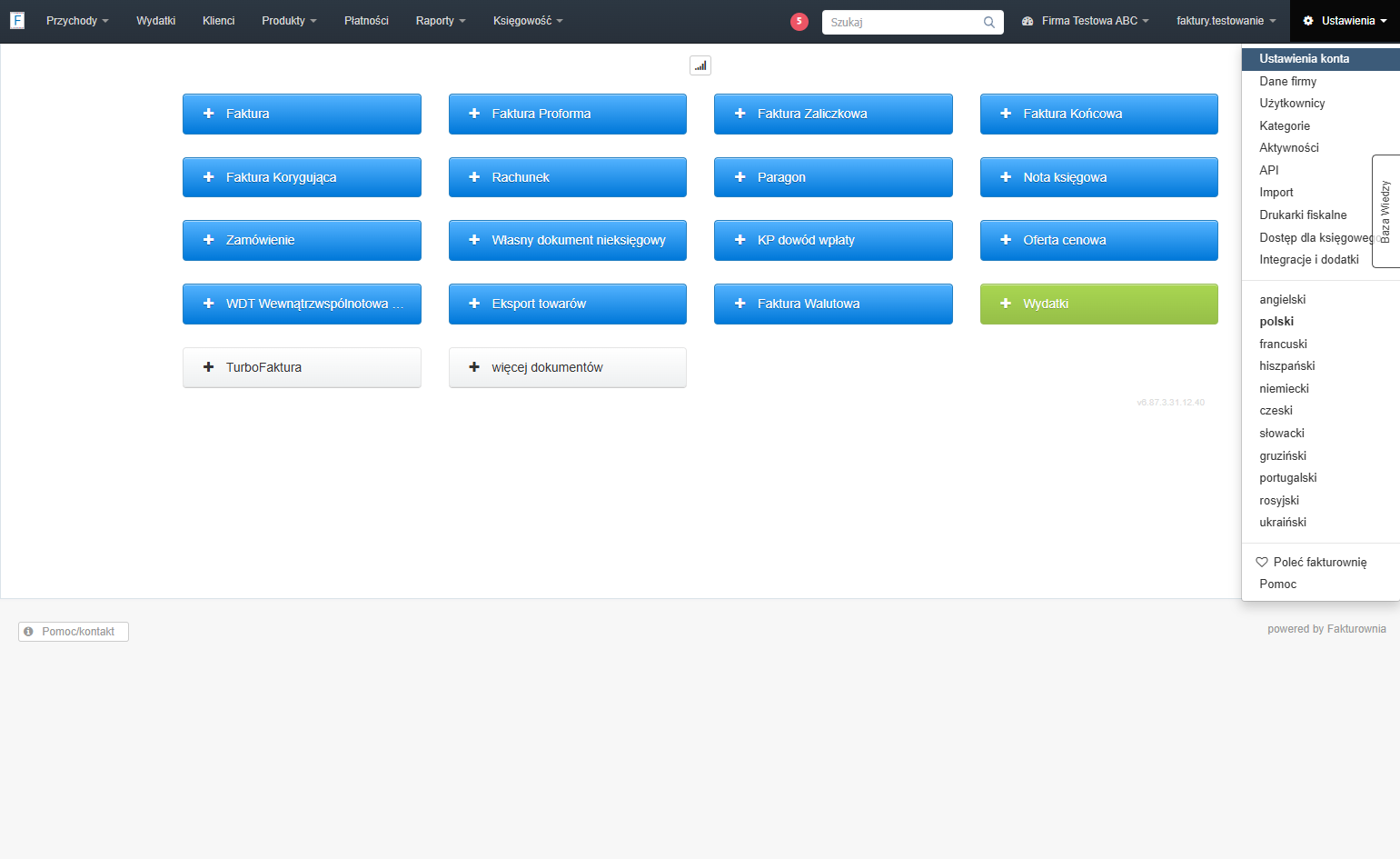Image resolution: width=1400 pixels, height=859 pixels.
Task: Create a new Oferta cenowa
Action: tap(1099, 240)
